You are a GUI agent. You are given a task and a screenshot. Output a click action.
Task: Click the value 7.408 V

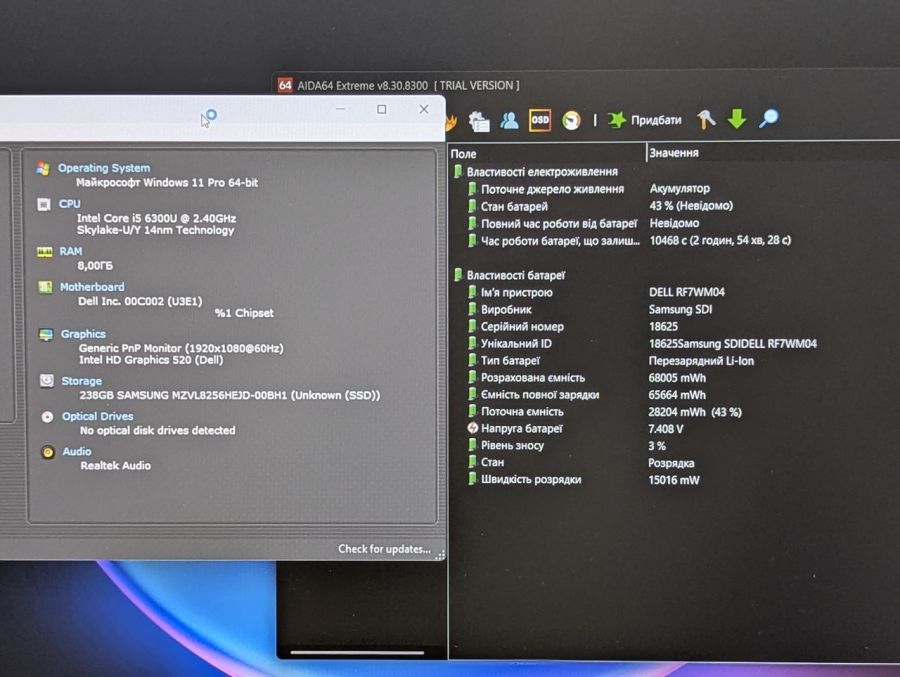coord(666,429)
